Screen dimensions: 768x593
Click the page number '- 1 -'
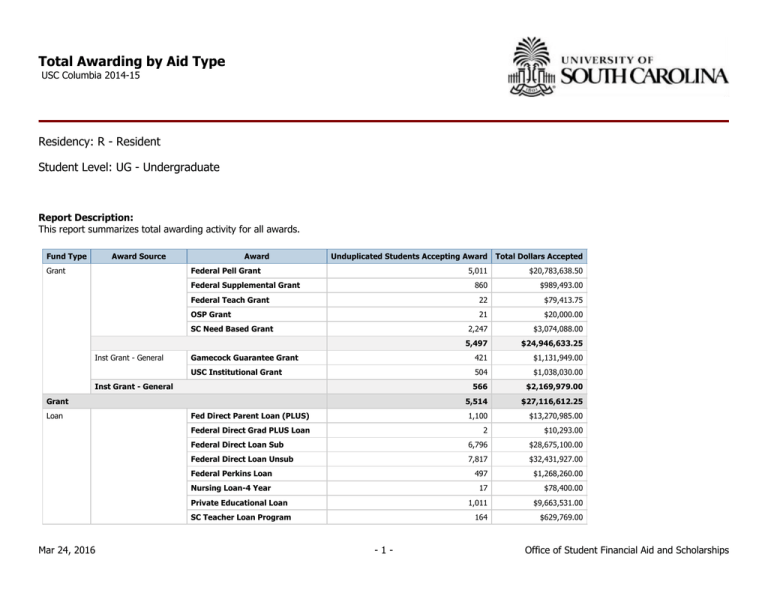pyautogui.click(x=384, y=550)
